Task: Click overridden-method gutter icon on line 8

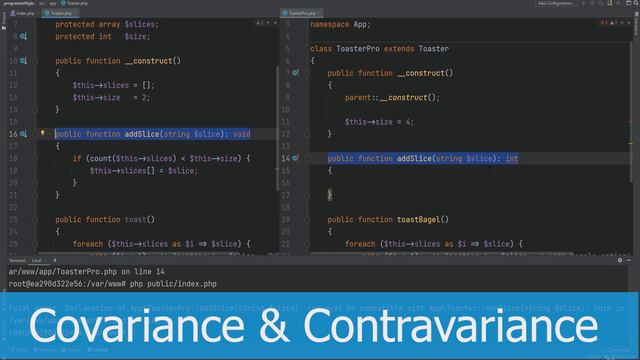Action: (24, 36)
